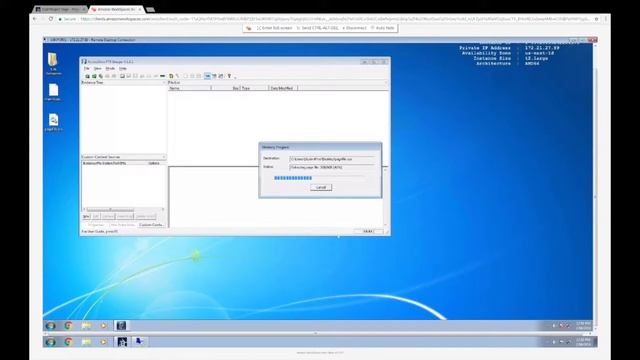Click the browser reload button
The height and width of the screenshot is (360, 640).
pos(51,19)
